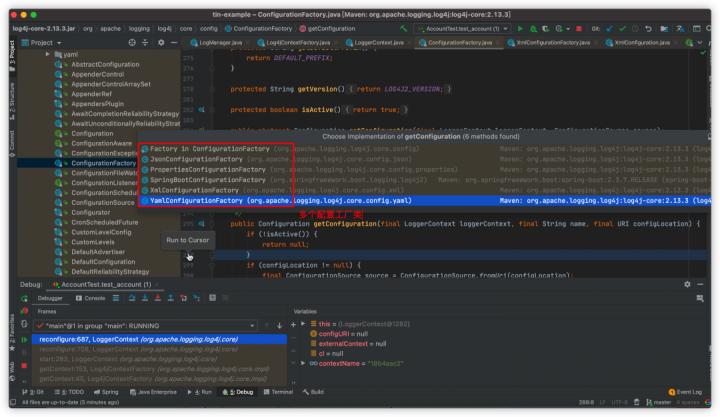The width and height of the screenshot is (720, 417).
Task: Click Step Into icon in debugger toolbar
Action: (x=145, y=298)
